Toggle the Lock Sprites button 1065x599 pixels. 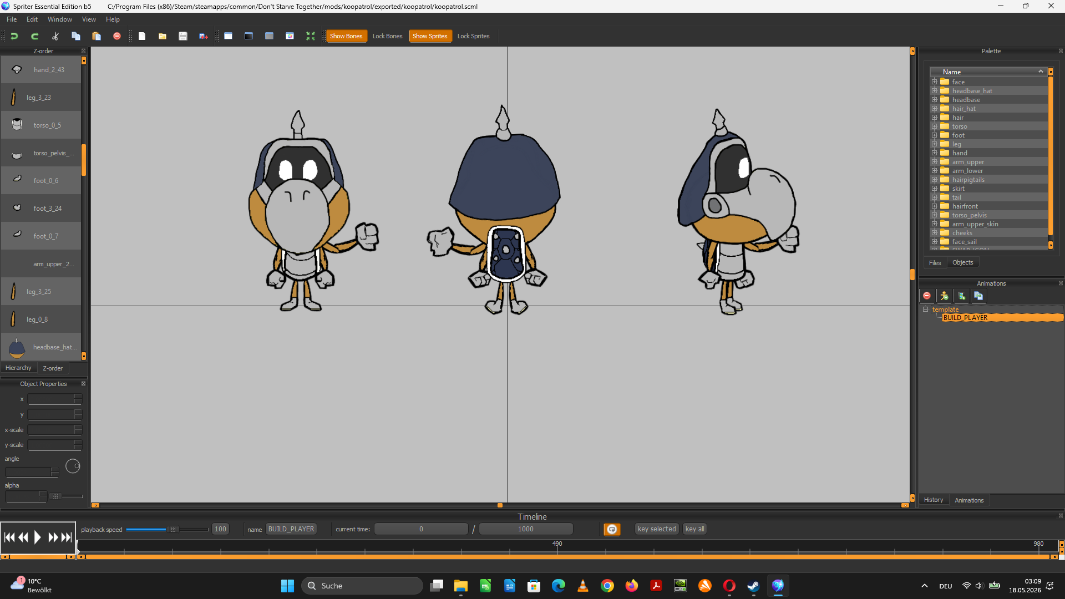[x=473, y=36]
